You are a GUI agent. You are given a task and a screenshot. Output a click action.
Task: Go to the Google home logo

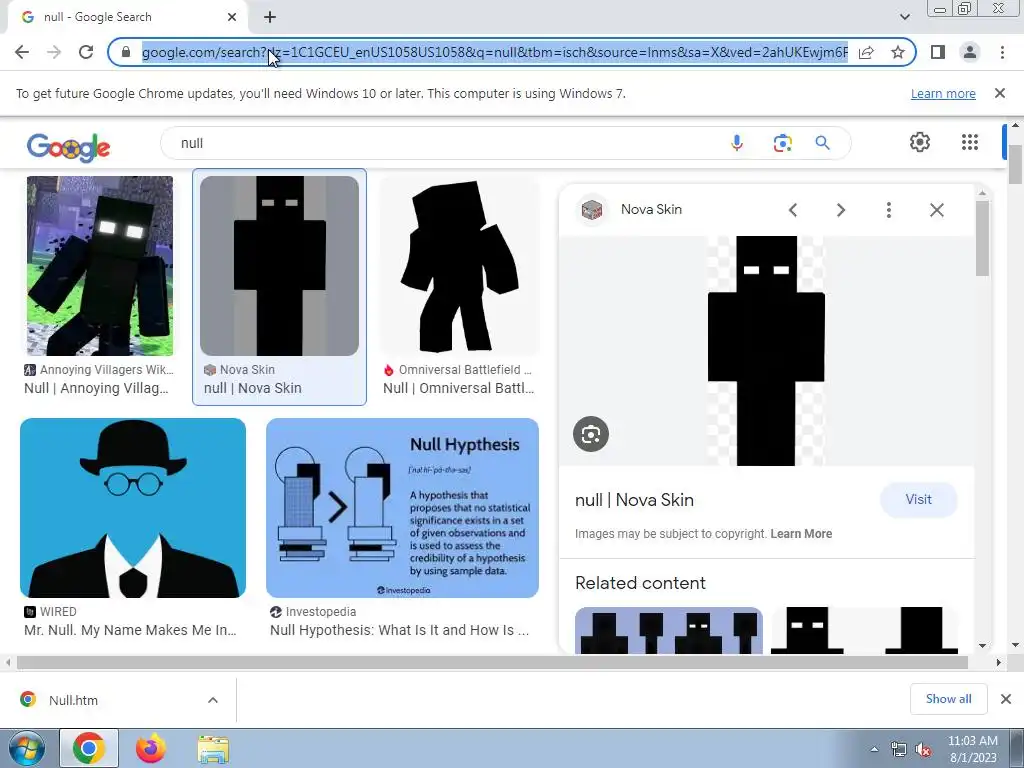(x=69, y=147)
